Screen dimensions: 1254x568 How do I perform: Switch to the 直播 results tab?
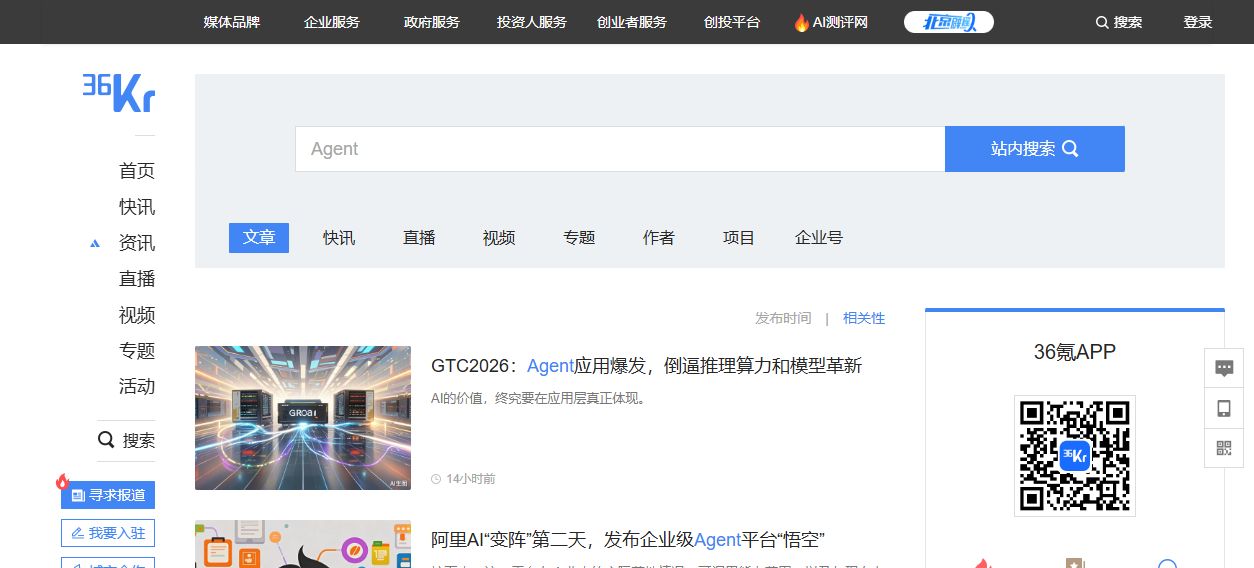[x=419, y=238]
